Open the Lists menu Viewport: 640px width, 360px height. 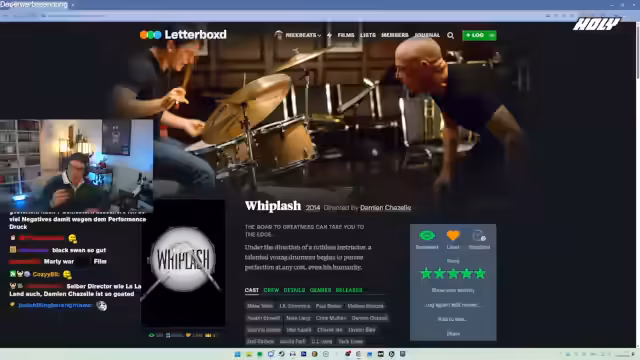click(368, 36)
